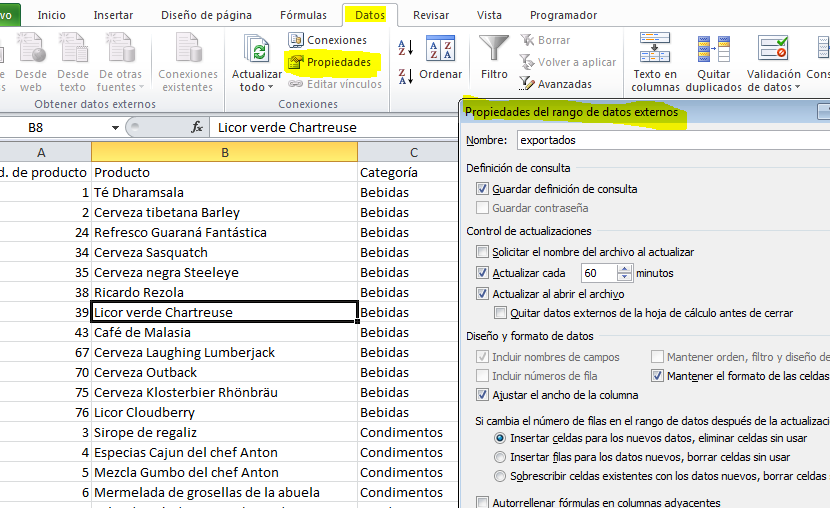830x508 pixels.
Task: Open Propiedades of the data range
Action: pyautogui.click(x=329, y=62)
